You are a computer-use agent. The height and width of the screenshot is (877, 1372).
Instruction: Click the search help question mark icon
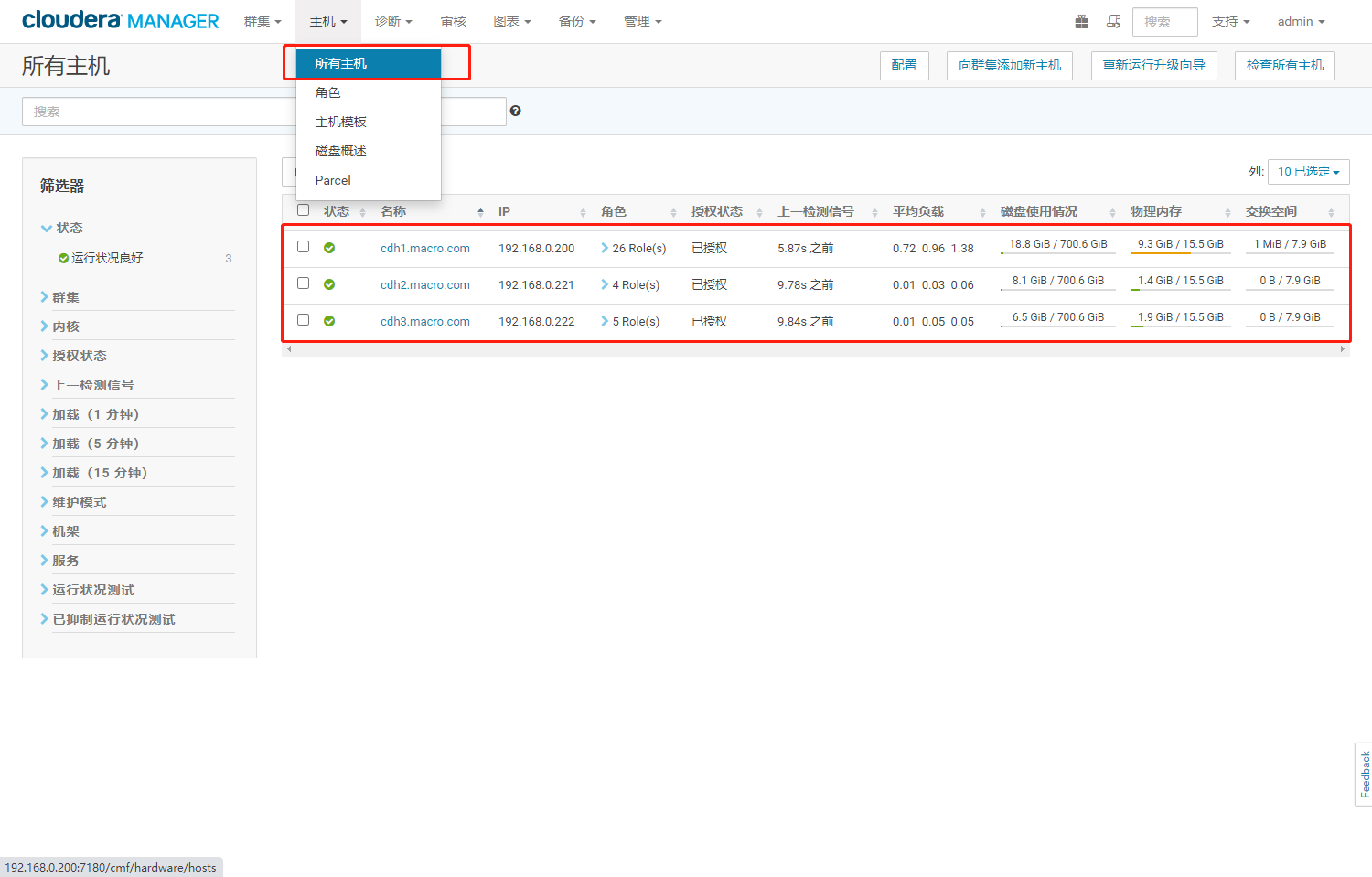pos(516,111)
